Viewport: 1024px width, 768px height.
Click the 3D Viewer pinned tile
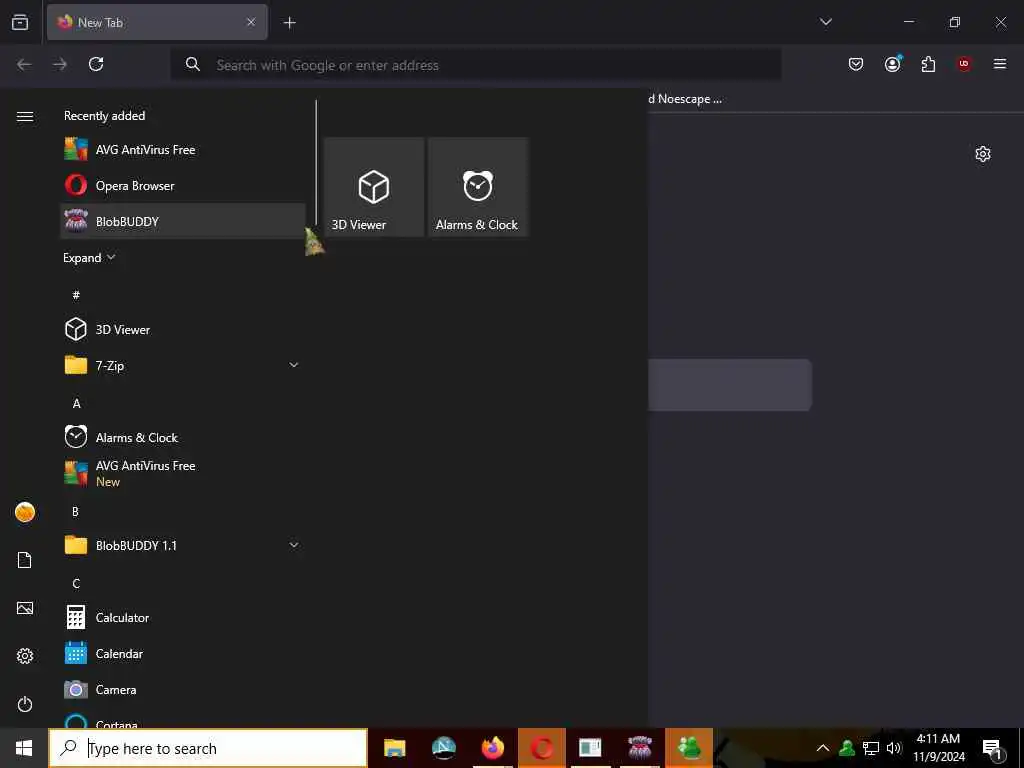[374, 187]
